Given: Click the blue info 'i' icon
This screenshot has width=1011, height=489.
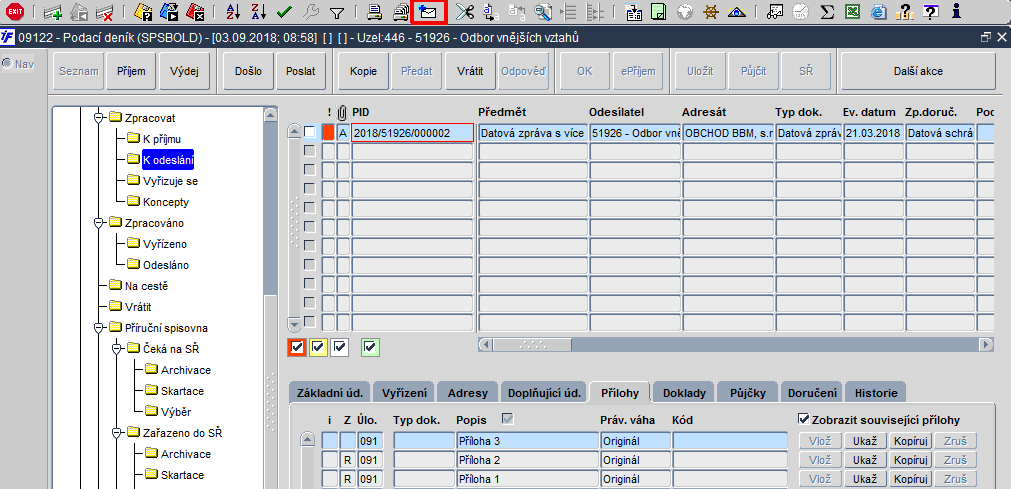Looking at the screenshot, I should 956,11.
